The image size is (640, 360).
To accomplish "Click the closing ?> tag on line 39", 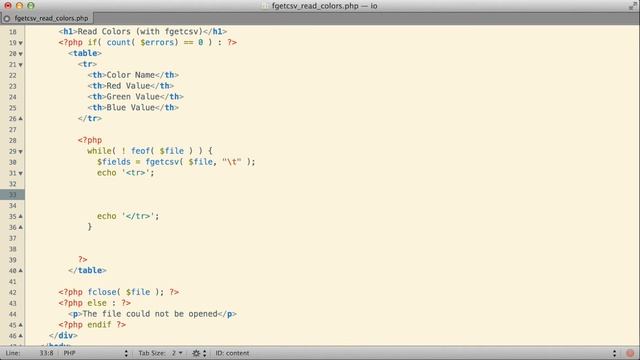I will coord(82,260).
